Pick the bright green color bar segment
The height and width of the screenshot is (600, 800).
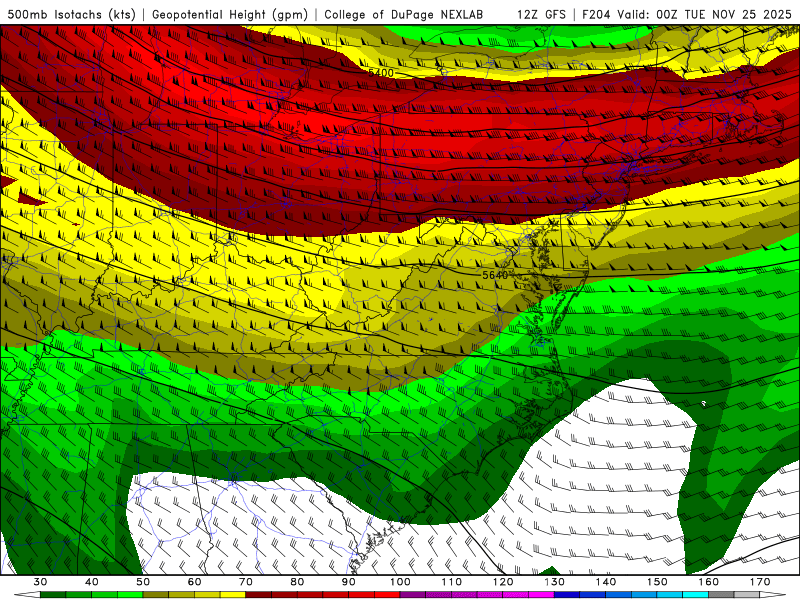coord(130,595)
